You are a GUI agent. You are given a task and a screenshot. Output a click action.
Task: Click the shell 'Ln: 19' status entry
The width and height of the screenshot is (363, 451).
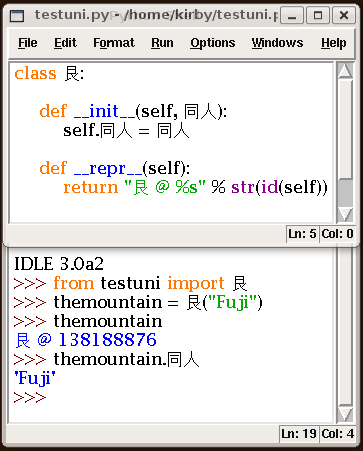(x=299, y=434)
